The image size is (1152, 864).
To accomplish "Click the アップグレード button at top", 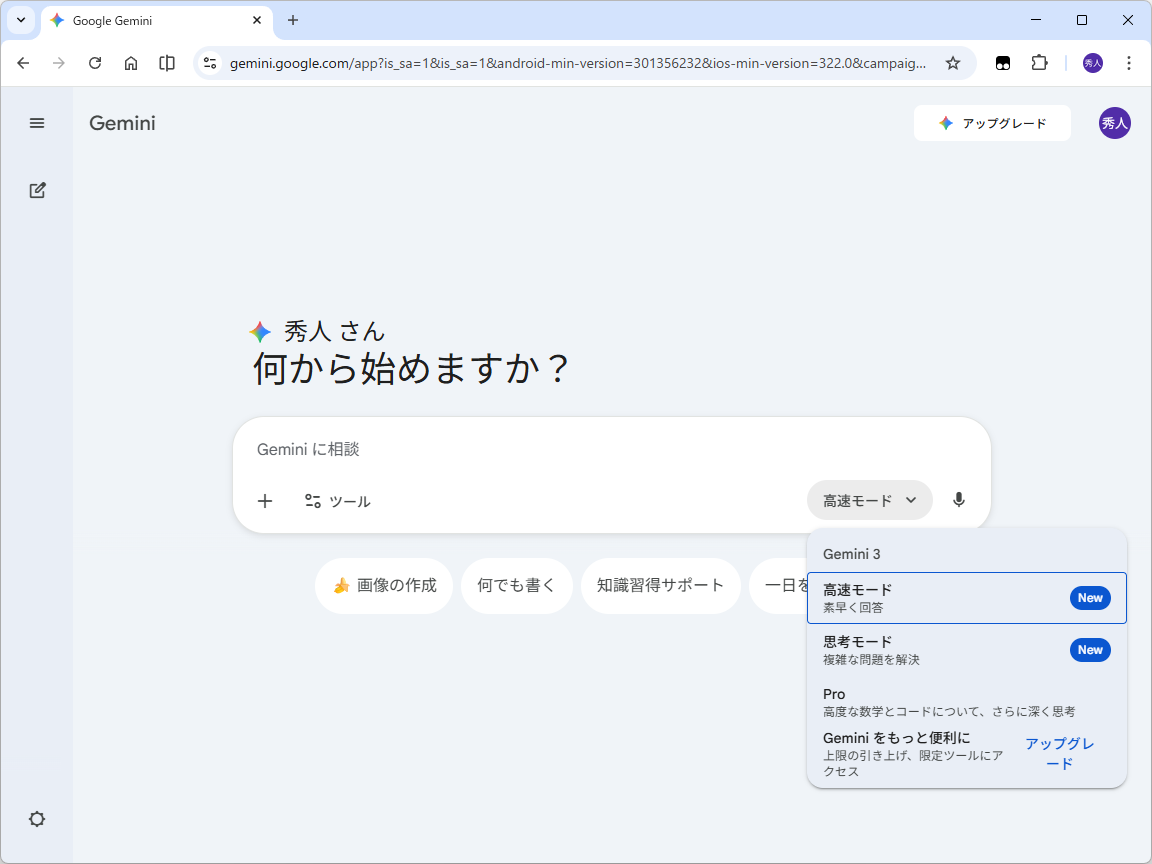I will point(992,123).
